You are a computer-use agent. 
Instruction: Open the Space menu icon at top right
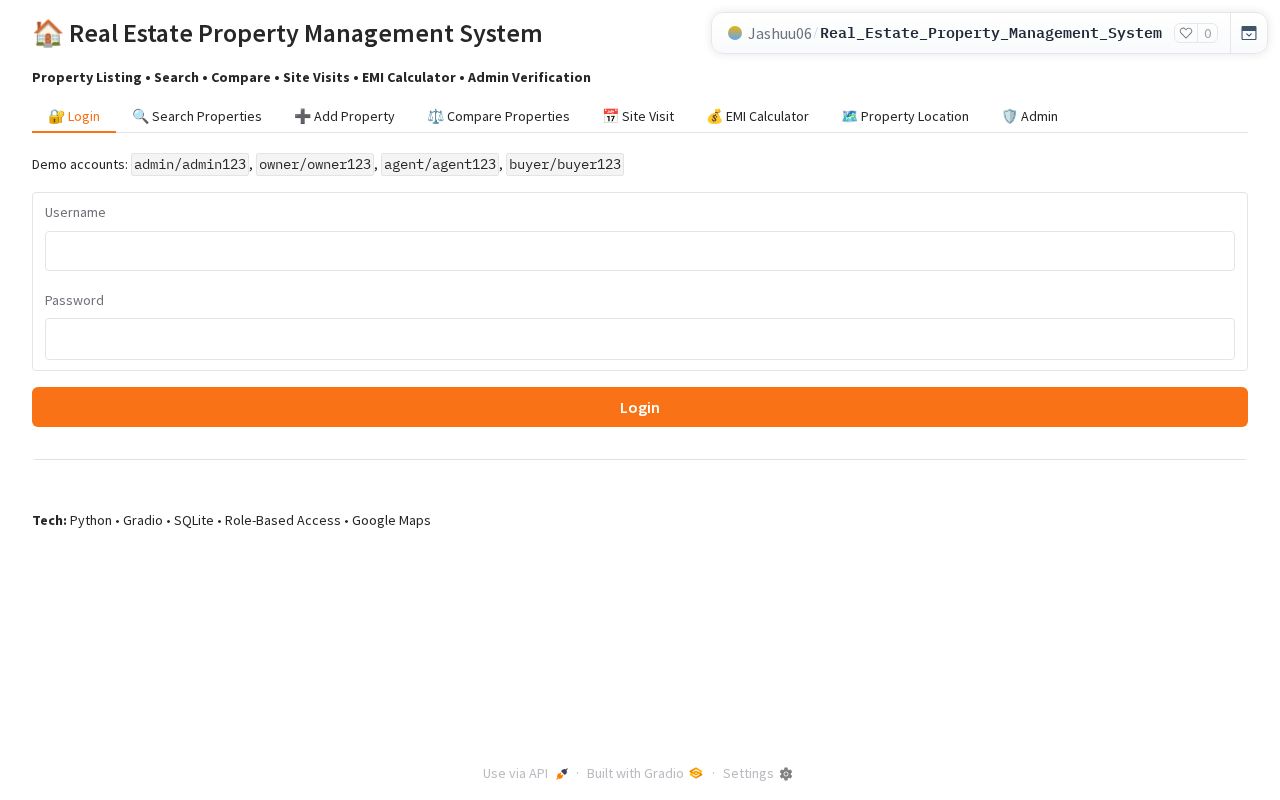tap(1249, 33)
